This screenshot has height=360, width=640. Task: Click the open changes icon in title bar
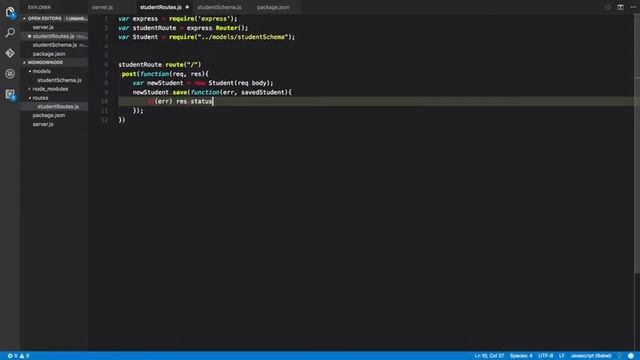[x=607, y=7]
